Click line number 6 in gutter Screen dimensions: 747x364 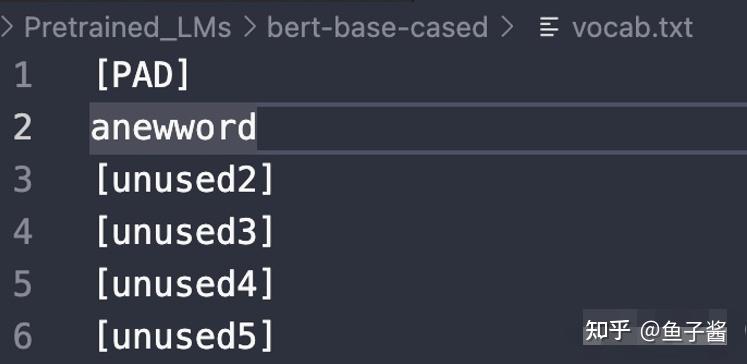[23, 336]
